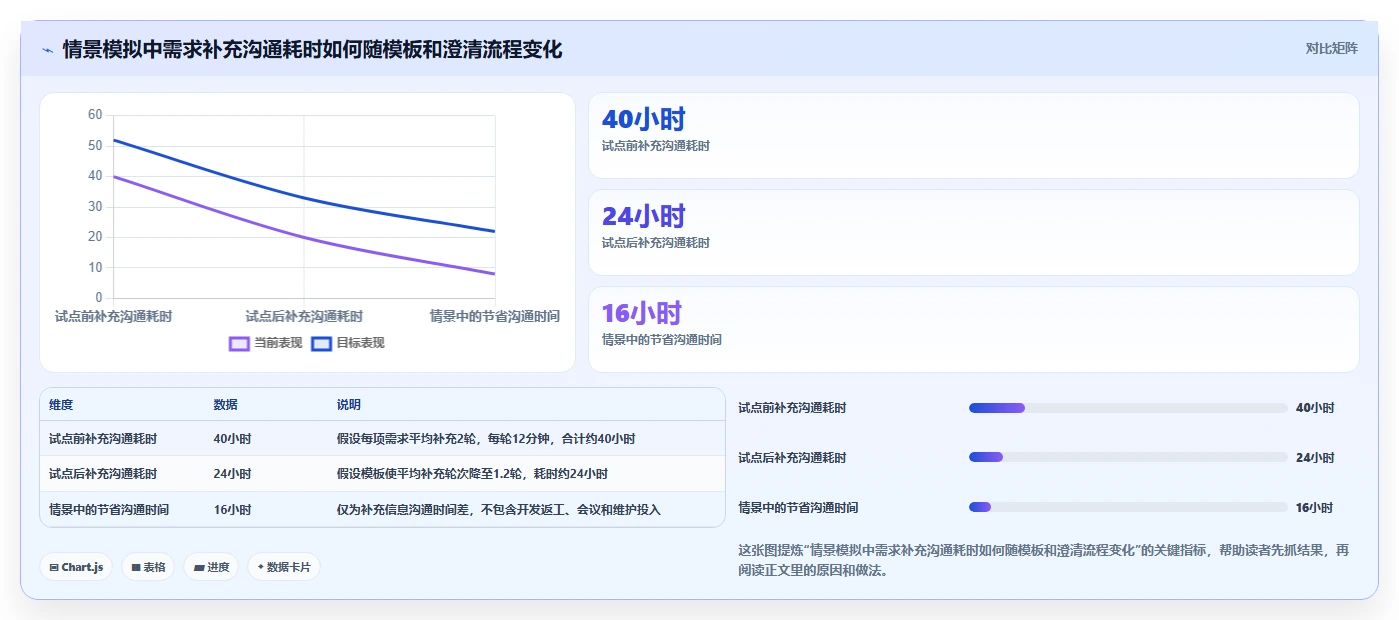Viewport: 1399px width, 620px height.
Task: Click the 试点后补充沟通耗时 progress bar
Action: pyautogui.click(x=1128, y=457)
